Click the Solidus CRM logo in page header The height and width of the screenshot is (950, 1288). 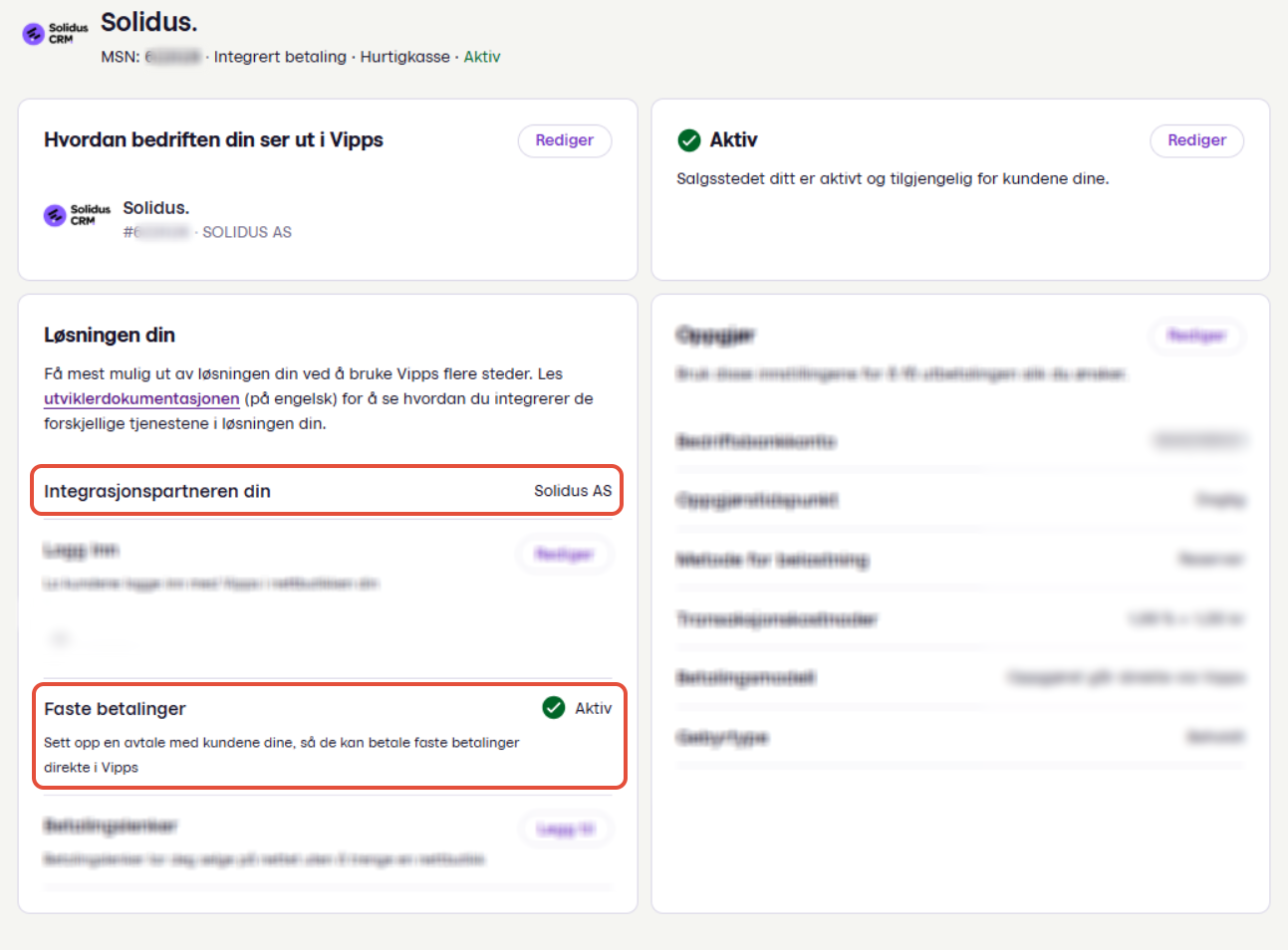click(55, 34)
